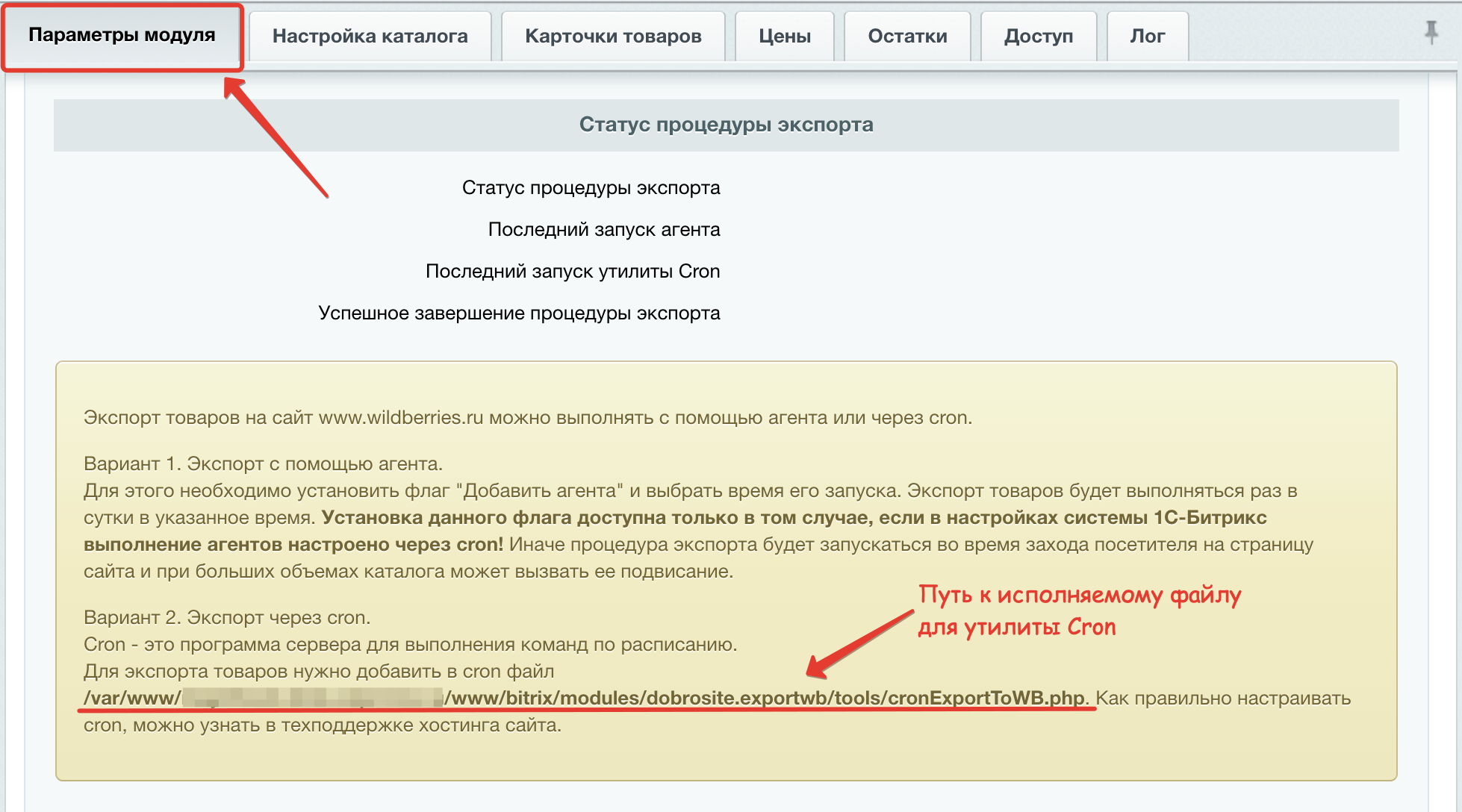Image resolution: width=1462 pixels, height=812 pixels.
Task: Click the Вариант 2. Экспорт через cron line
Action: click(227, 617)
